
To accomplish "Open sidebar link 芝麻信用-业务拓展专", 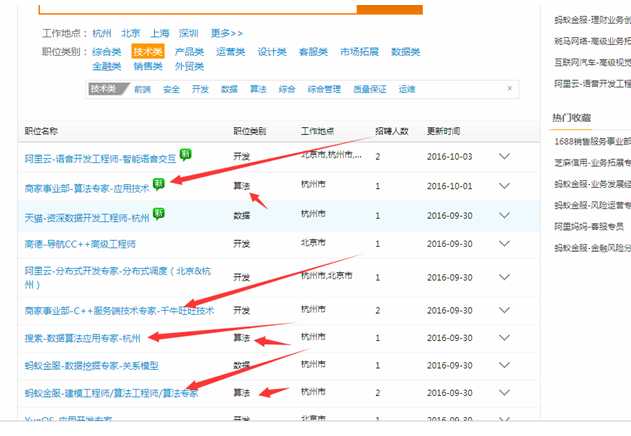I will [x=592, y=163].
